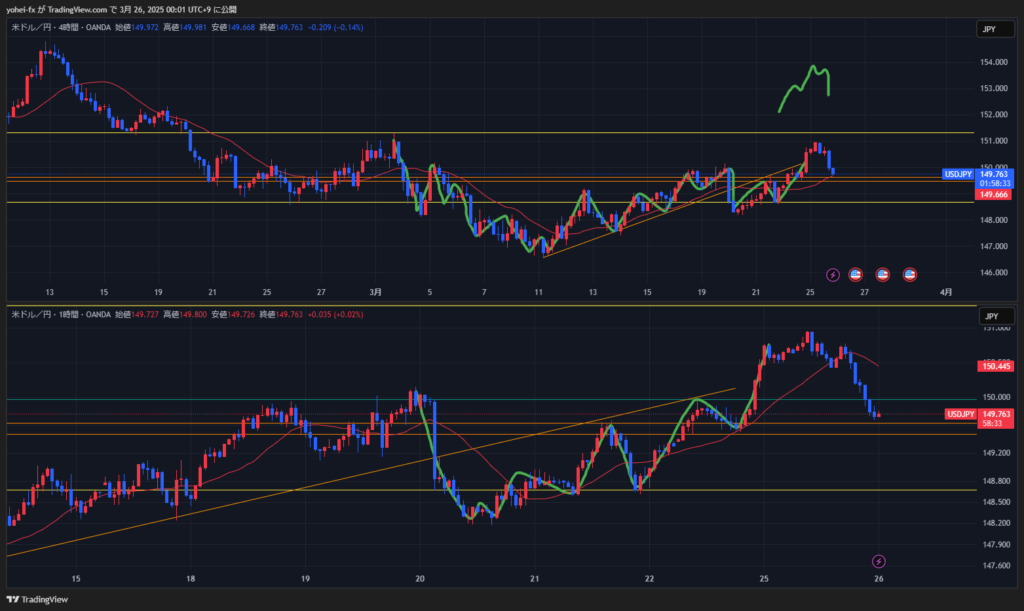Click the red USDJPY label on the 1-hour chart
Viewport: 1024px width, 611px height.
click(961, 415)
